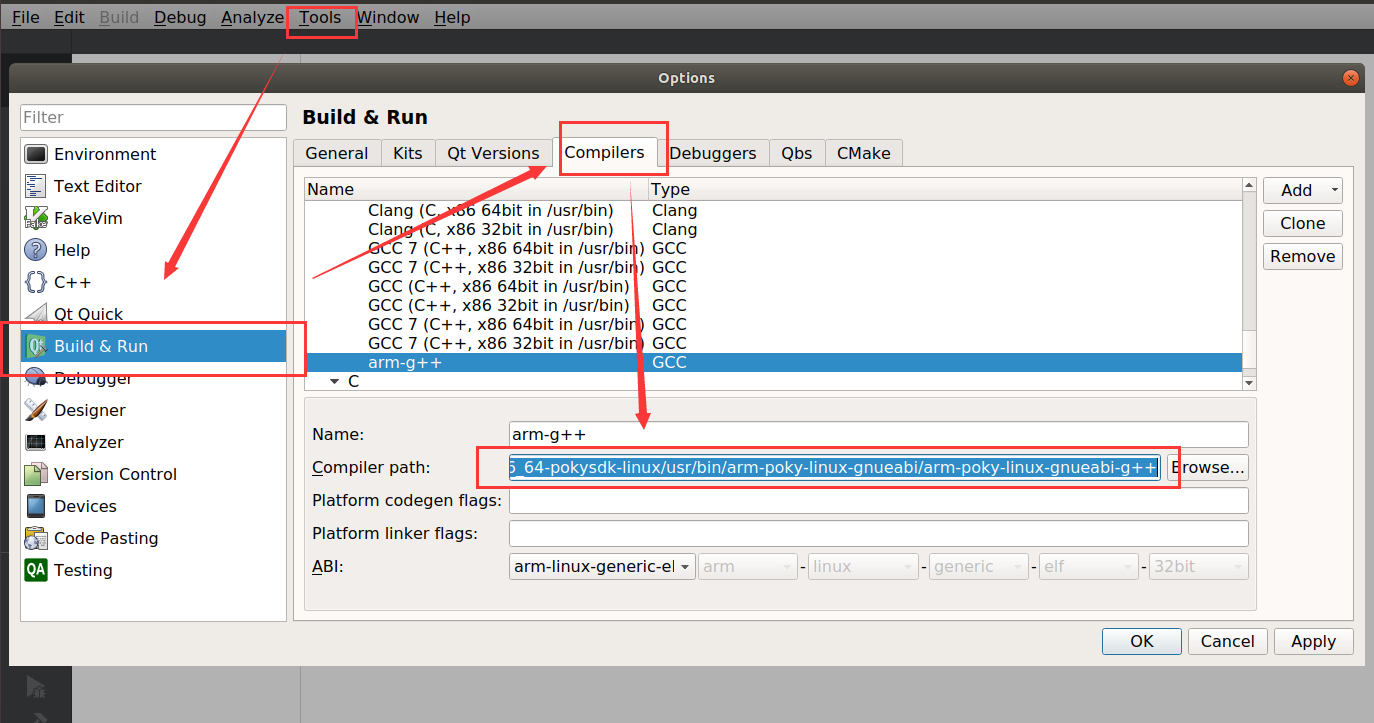Open the Tools menu

(320, 17)
